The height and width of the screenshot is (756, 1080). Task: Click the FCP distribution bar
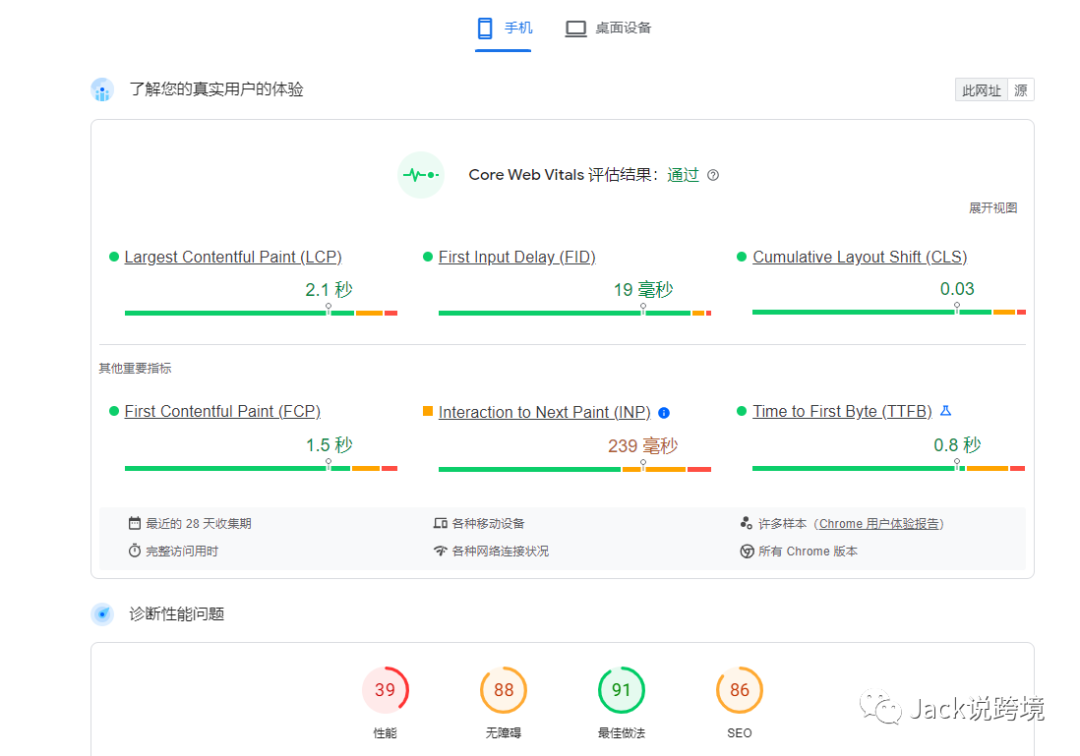[x=261, y=468]
